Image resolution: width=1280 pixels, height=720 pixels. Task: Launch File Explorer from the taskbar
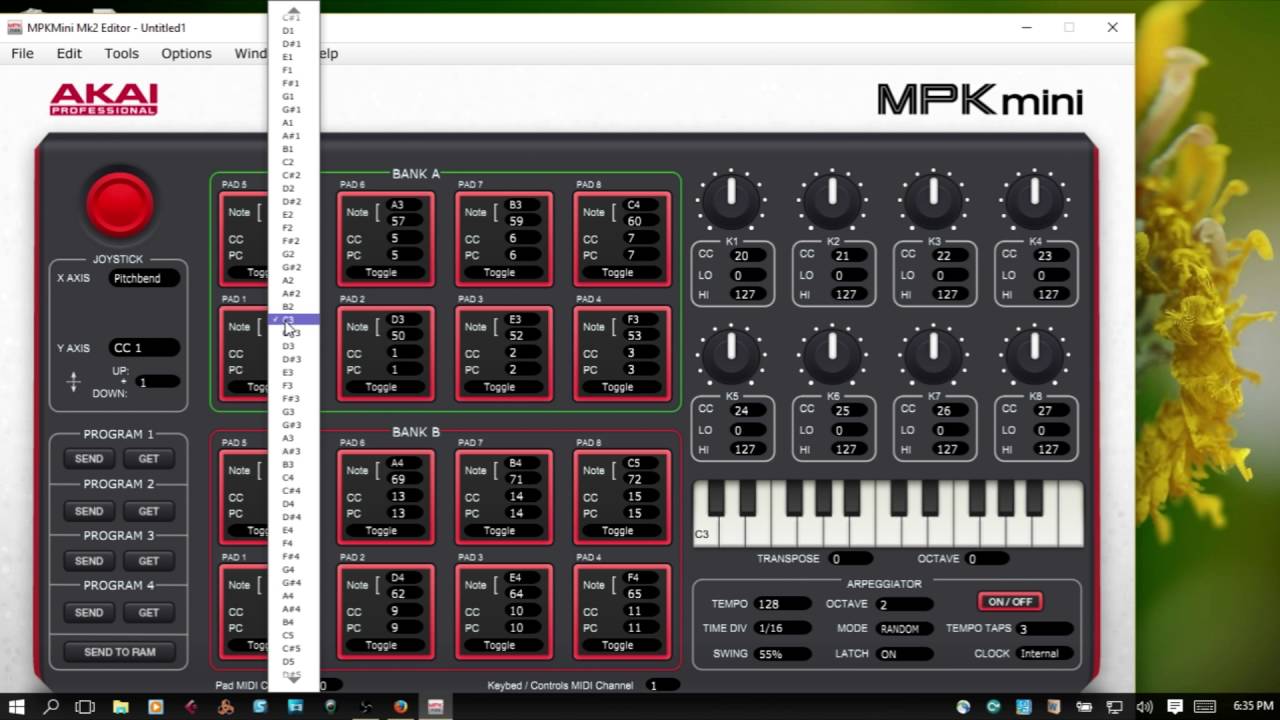(x=120, y=707)
